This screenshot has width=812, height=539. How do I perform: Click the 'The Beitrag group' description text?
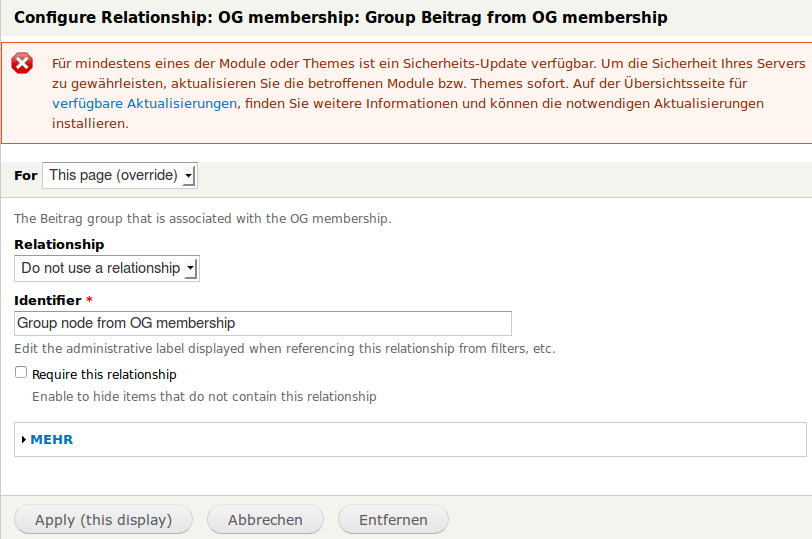pos(203,218)
